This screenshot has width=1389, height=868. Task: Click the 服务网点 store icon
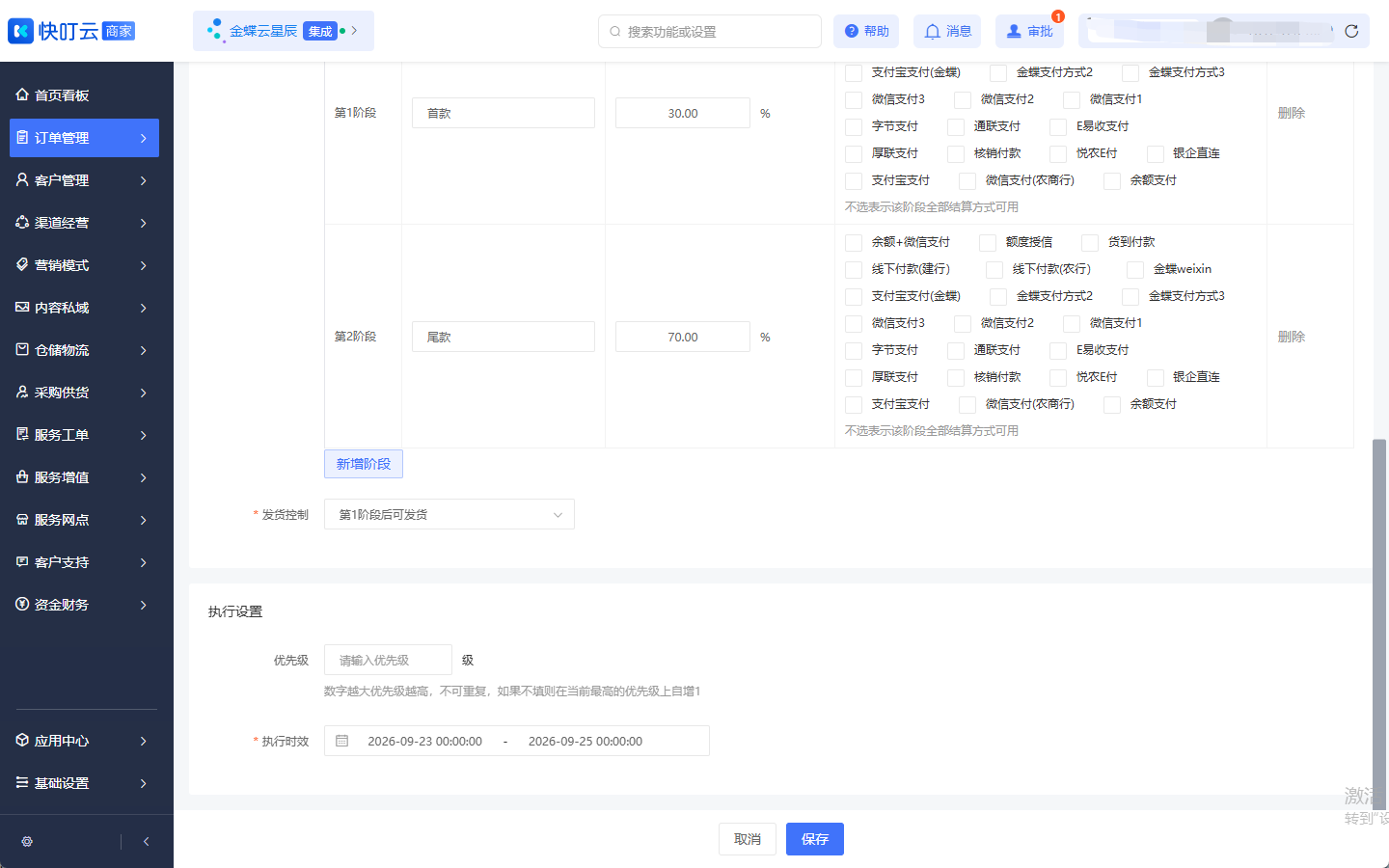(x=22, y=520)
